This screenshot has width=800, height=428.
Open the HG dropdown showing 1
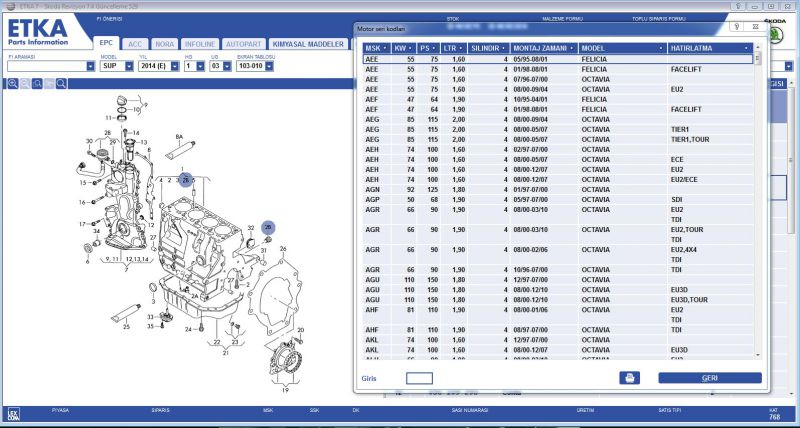pyautogui.click(x=200, y=66)
